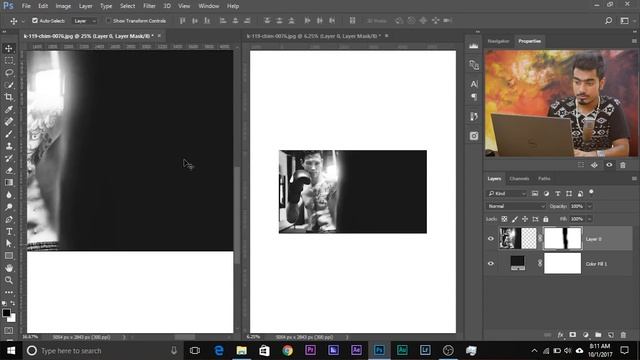640x360 pixels.
Task: Open the Layers panel flyout menu
Action: tap(634, 178)
